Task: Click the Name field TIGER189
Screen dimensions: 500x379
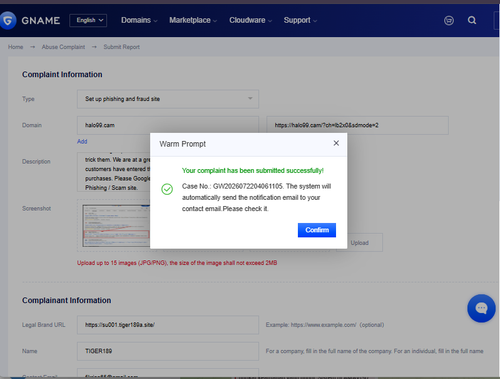Action: coord(168,351)
